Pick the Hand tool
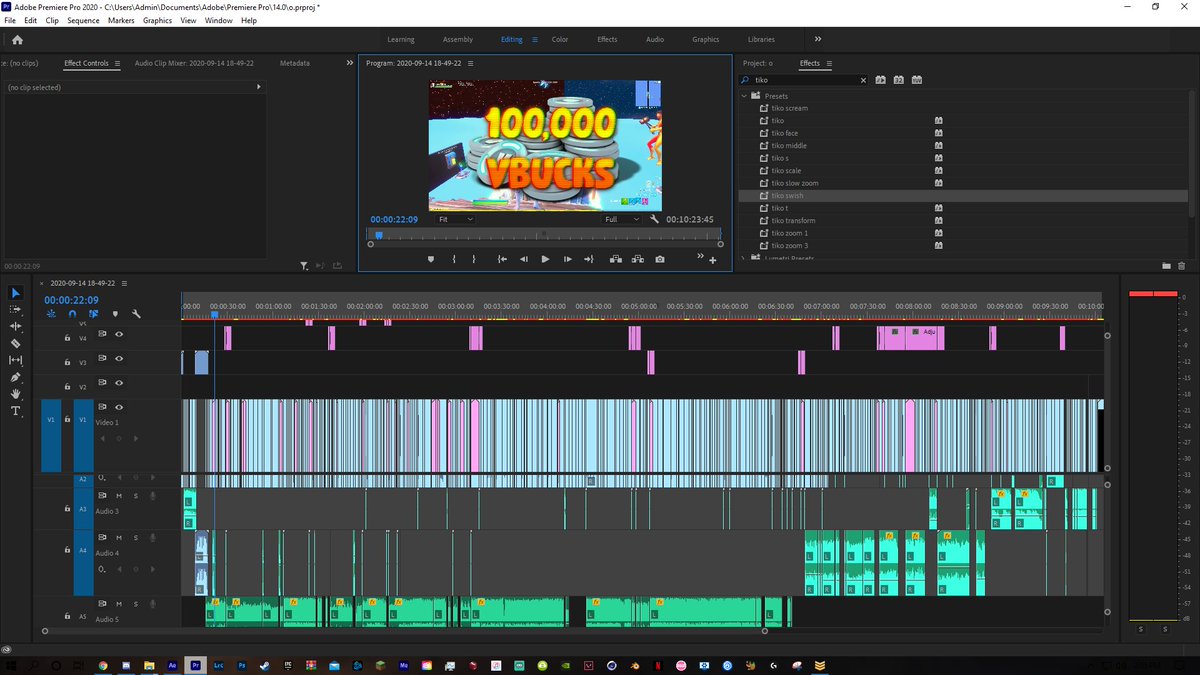The height and width of the screenshot is (675, 1200). coord(15,394)
